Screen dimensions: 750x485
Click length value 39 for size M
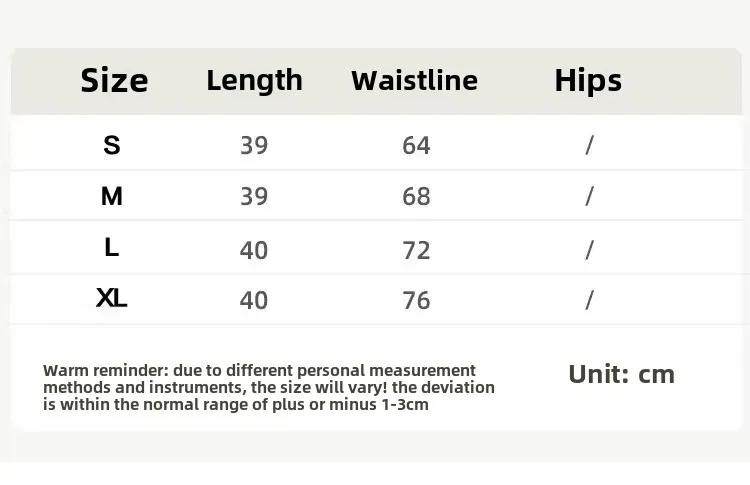click(x=254, y=197)
